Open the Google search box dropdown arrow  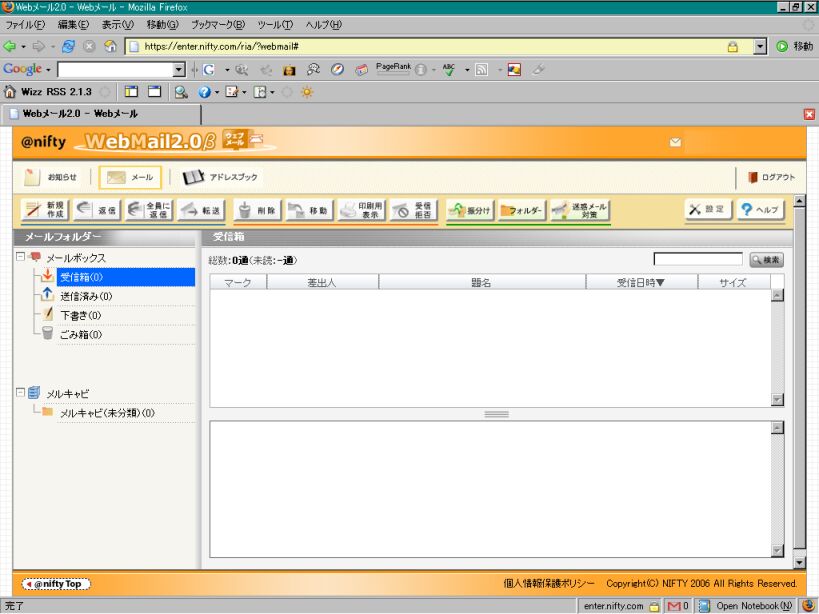pos(179,69)
